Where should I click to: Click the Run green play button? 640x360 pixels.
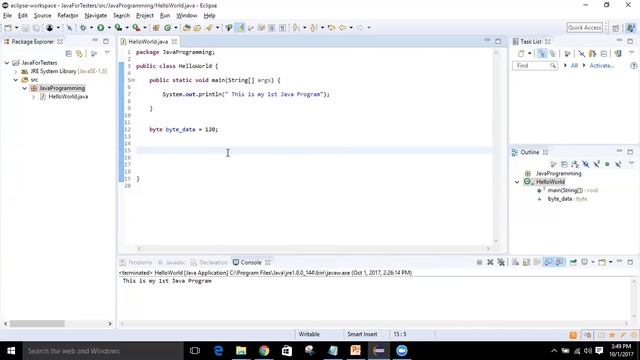[x=100, y=28]
